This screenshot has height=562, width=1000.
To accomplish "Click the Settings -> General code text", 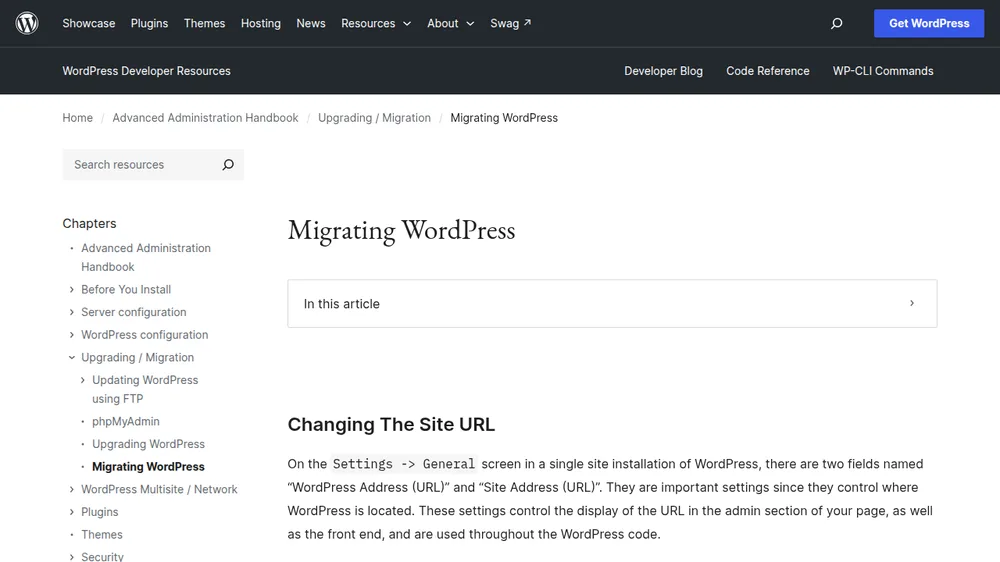I will pyautogui.click(x=404, y=464).
